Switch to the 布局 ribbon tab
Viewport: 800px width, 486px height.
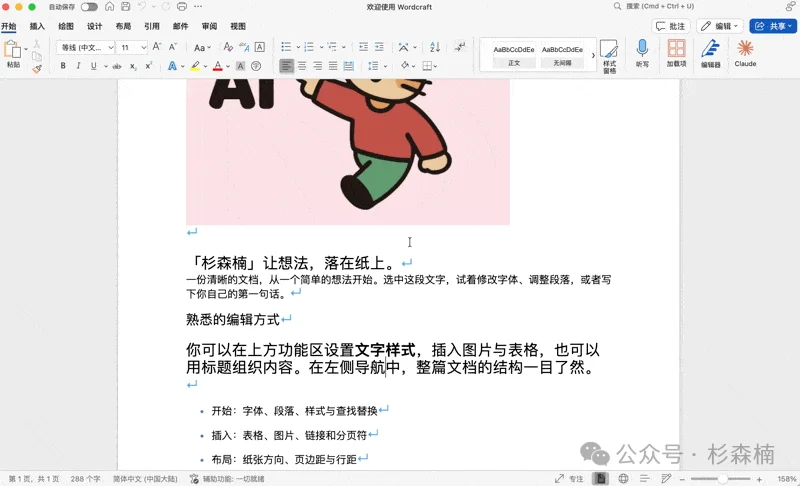coord(123,26)
